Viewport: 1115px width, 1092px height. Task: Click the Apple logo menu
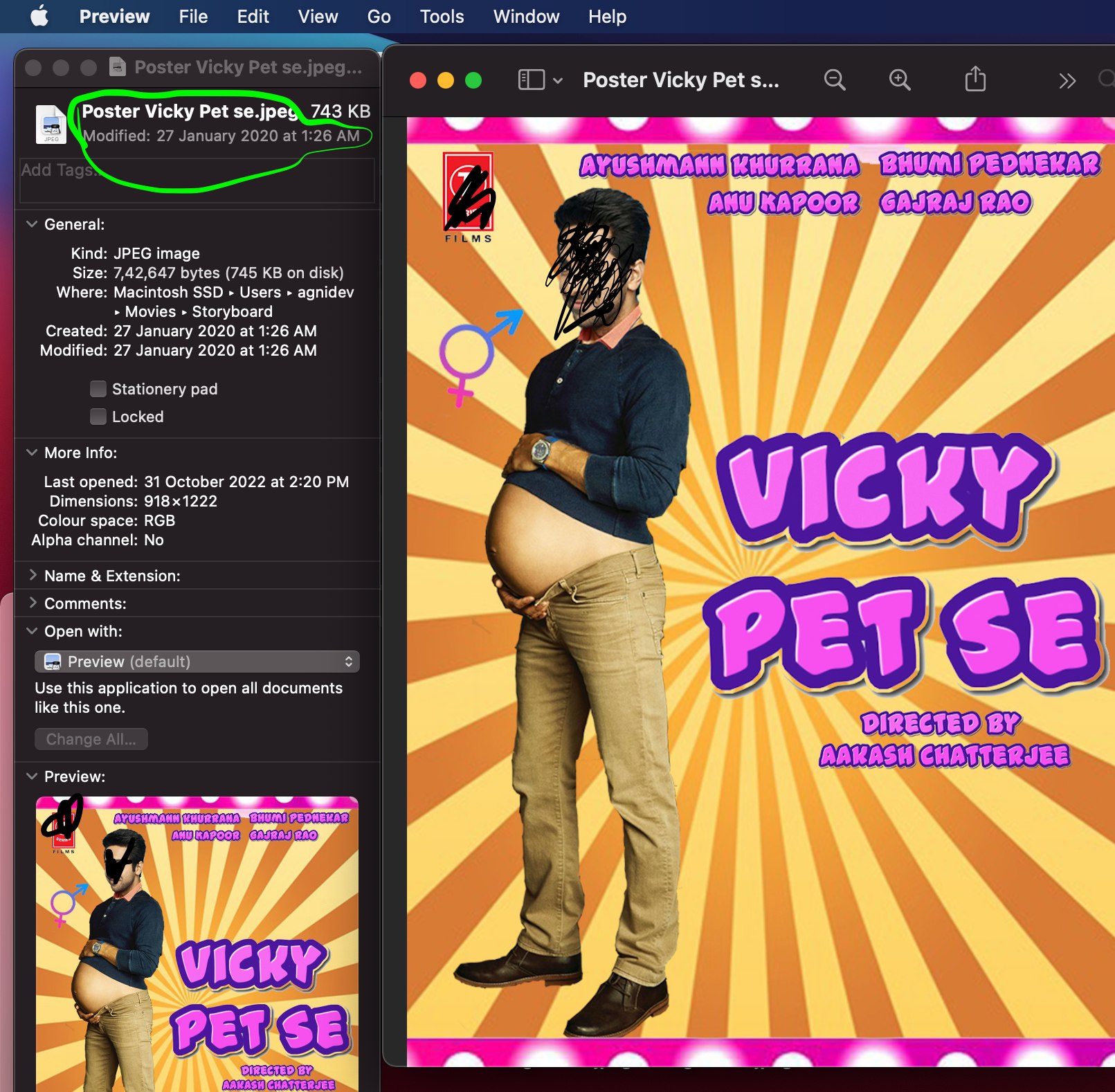click(x=39, y=16)
